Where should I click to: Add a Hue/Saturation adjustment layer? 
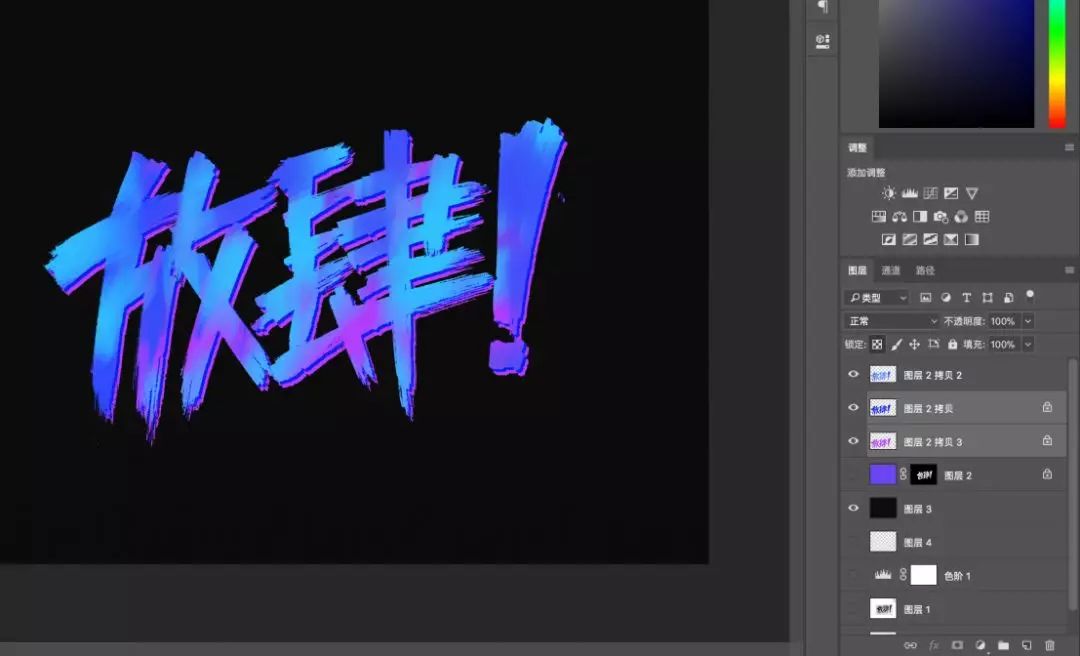coord(878,216)
